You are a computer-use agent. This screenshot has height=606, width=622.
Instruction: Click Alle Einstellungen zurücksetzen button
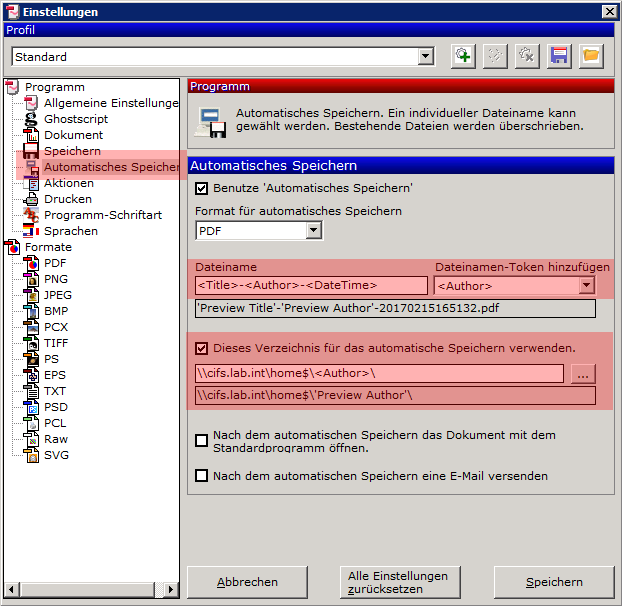click(400, 582)
